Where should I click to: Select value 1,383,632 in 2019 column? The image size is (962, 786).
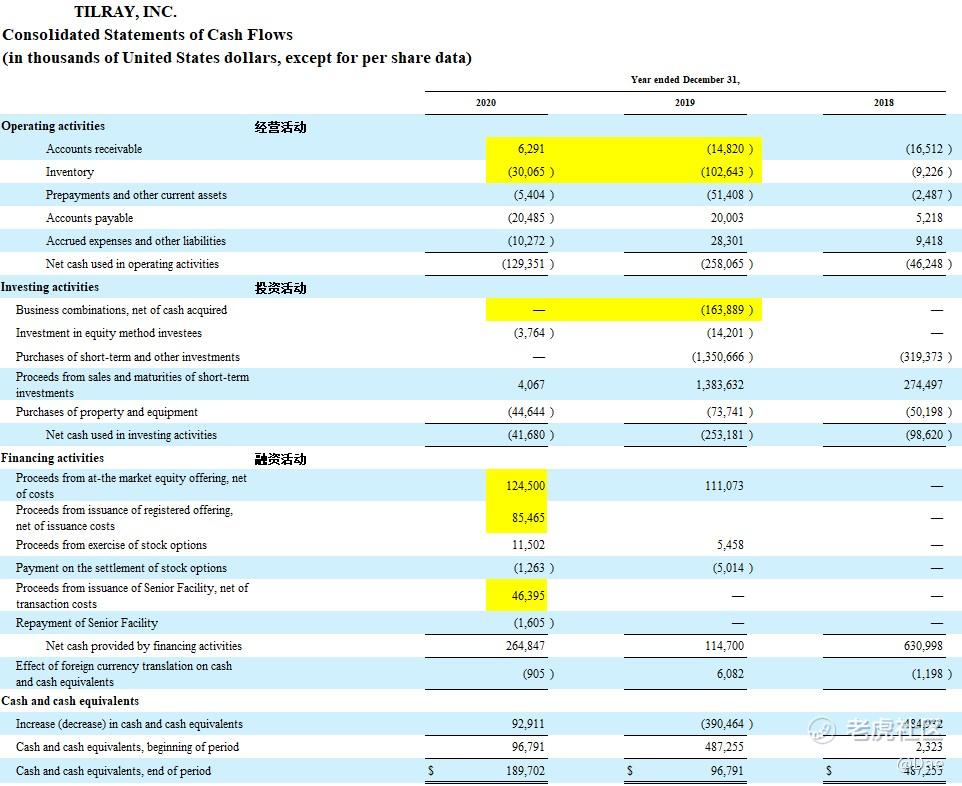720,385
